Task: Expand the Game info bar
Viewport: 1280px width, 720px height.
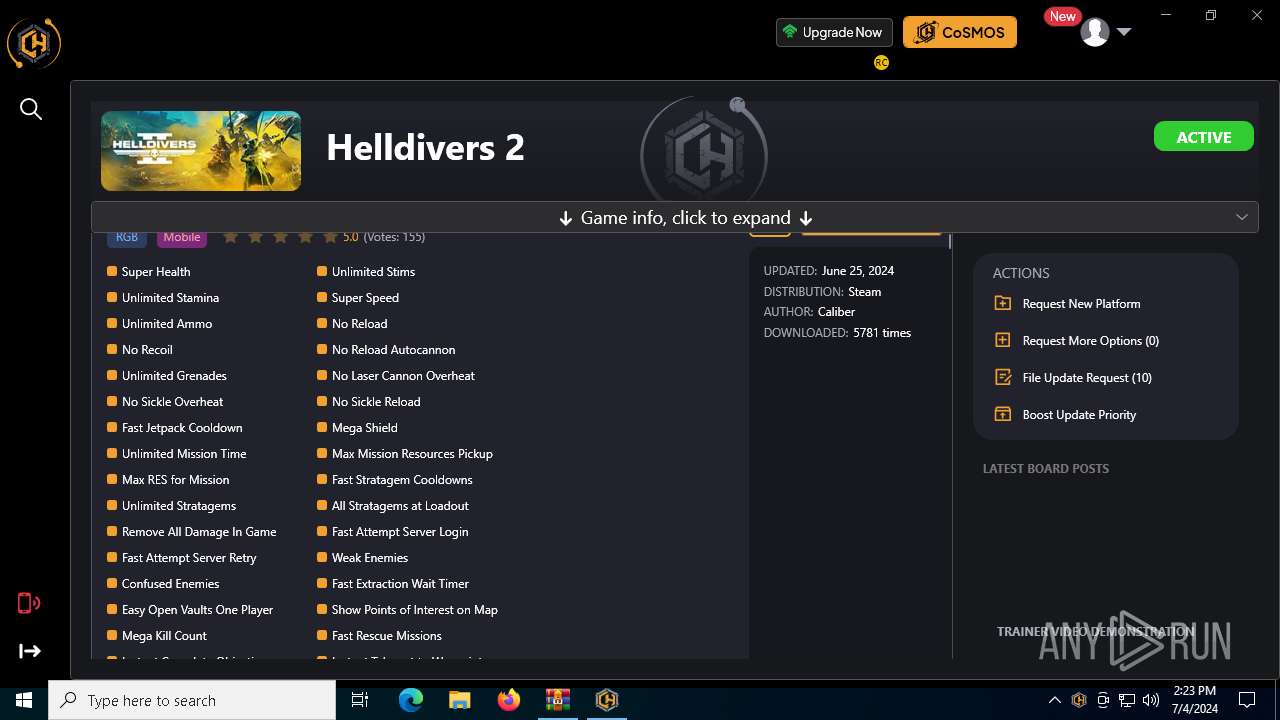Action: pos(675,218)
